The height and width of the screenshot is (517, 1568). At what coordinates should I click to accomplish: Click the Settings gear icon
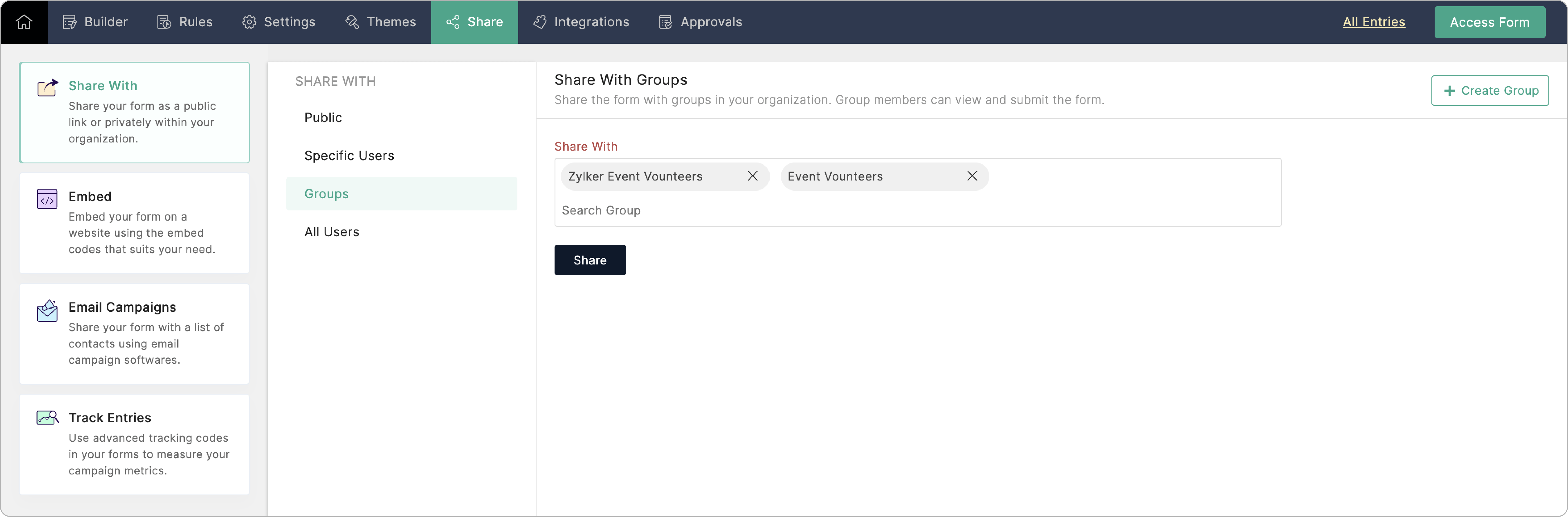pos(249,22)
